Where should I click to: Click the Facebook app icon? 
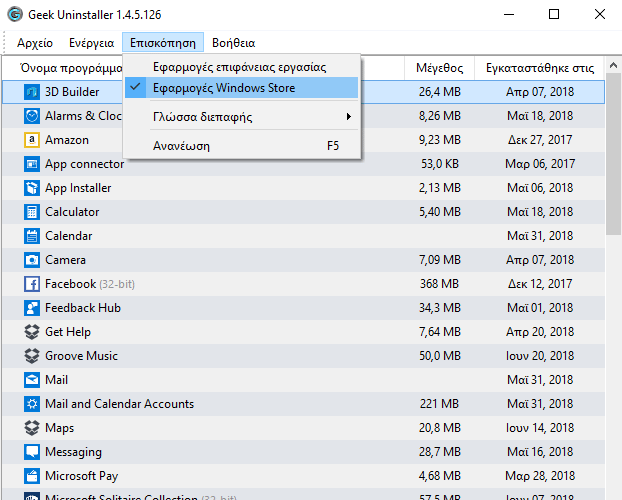click(32, 284)
